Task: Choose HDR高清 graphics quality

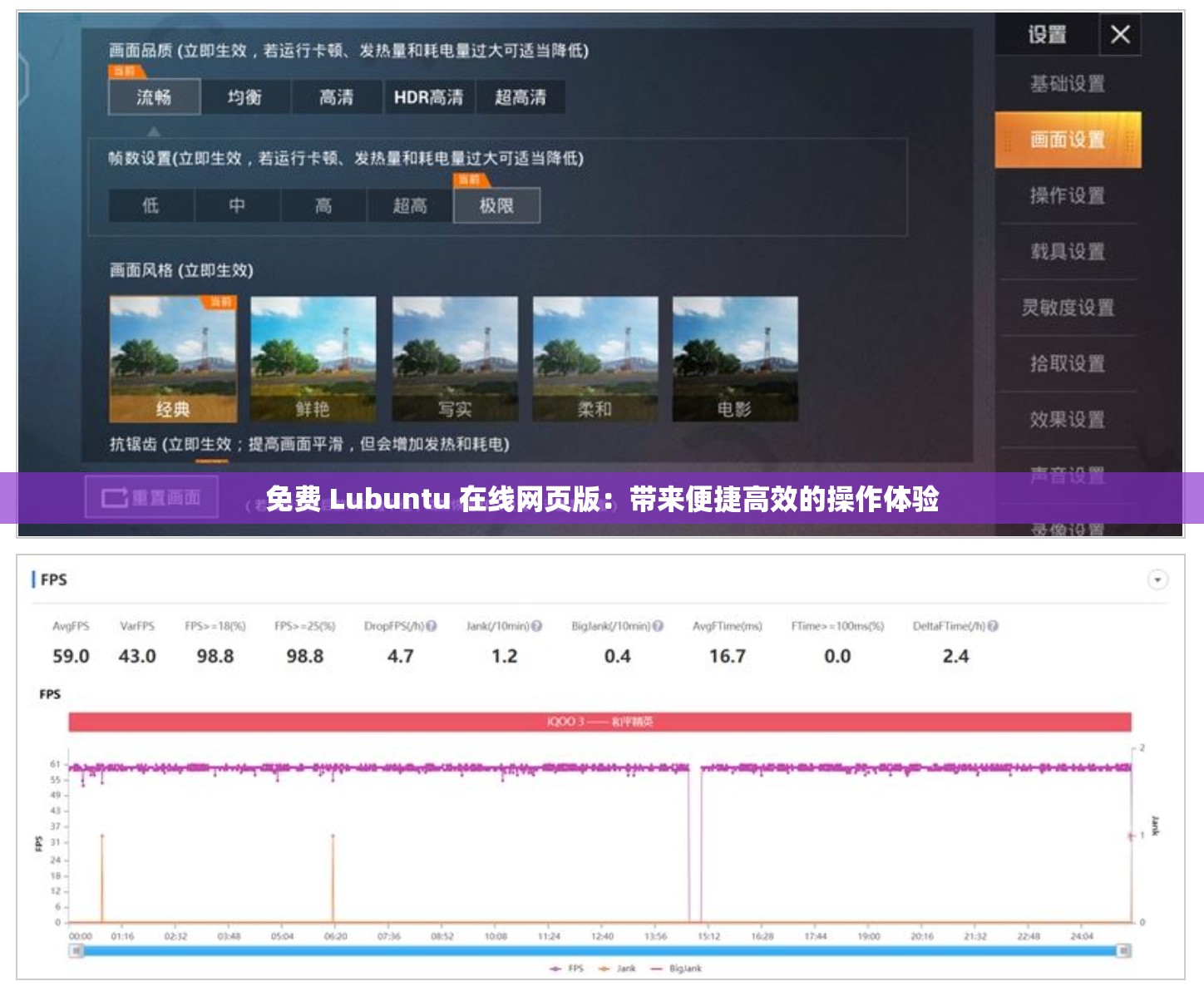Action: point(428,97)
